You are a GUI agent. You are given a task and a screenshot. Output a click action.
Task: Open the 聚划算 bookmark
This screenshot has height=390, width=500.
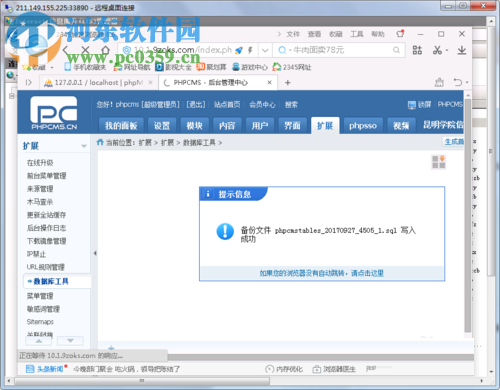(x=211, y=67)
